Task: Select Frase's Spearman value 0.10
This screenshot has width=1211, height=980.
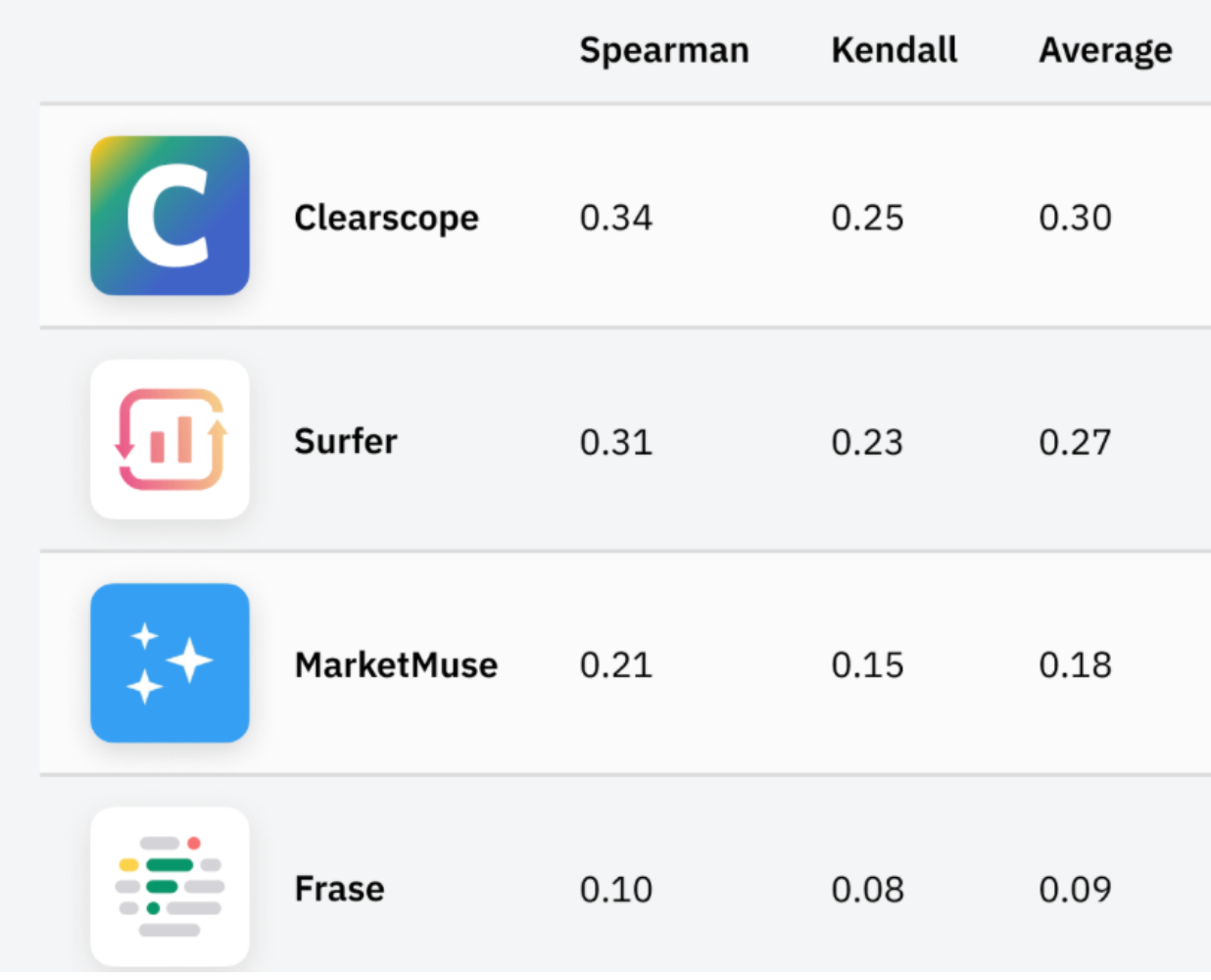Action: [615, 890]
